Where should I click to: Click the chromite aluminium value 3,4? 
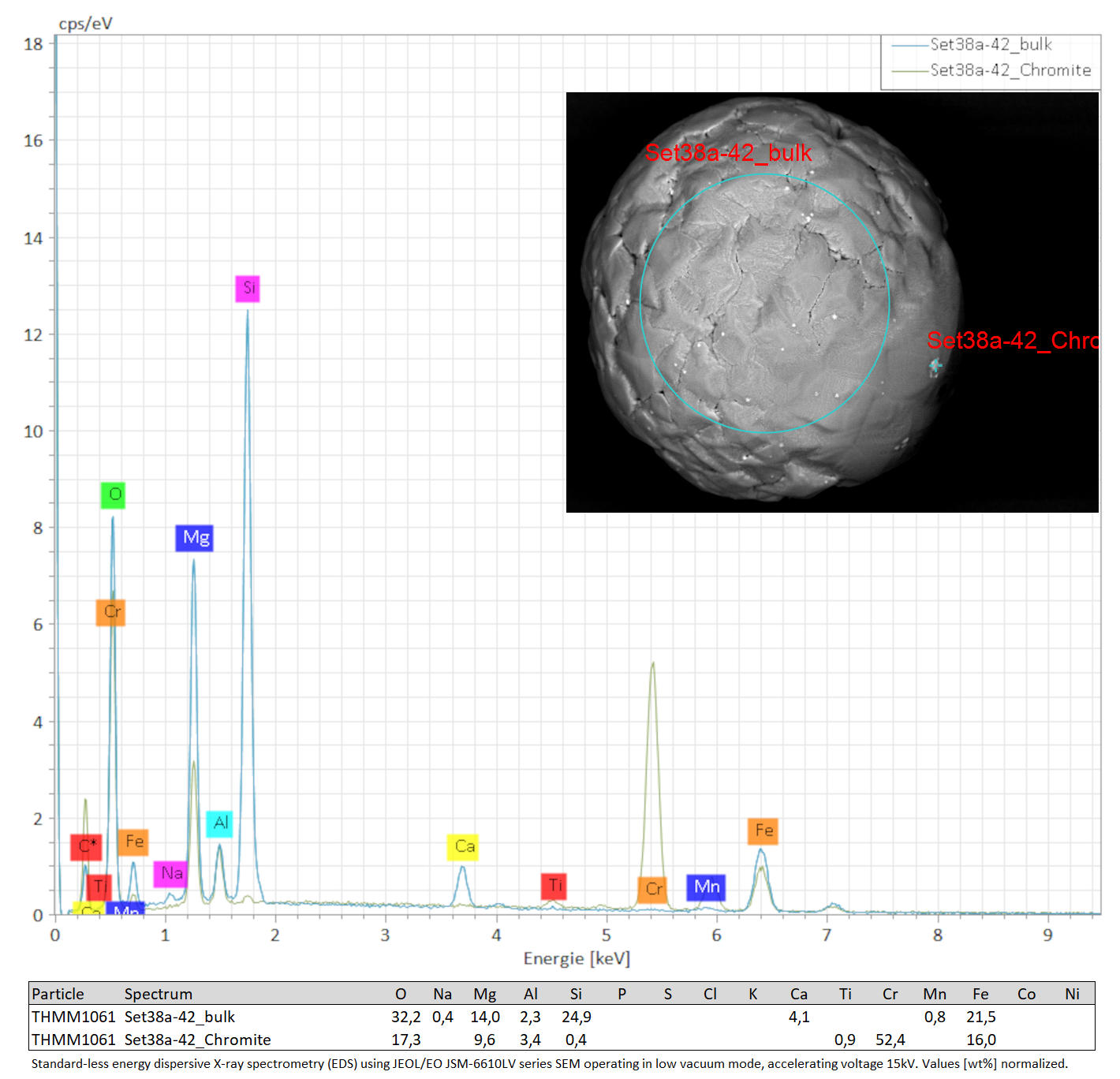pyautogui.click(x=530, y=1040)
